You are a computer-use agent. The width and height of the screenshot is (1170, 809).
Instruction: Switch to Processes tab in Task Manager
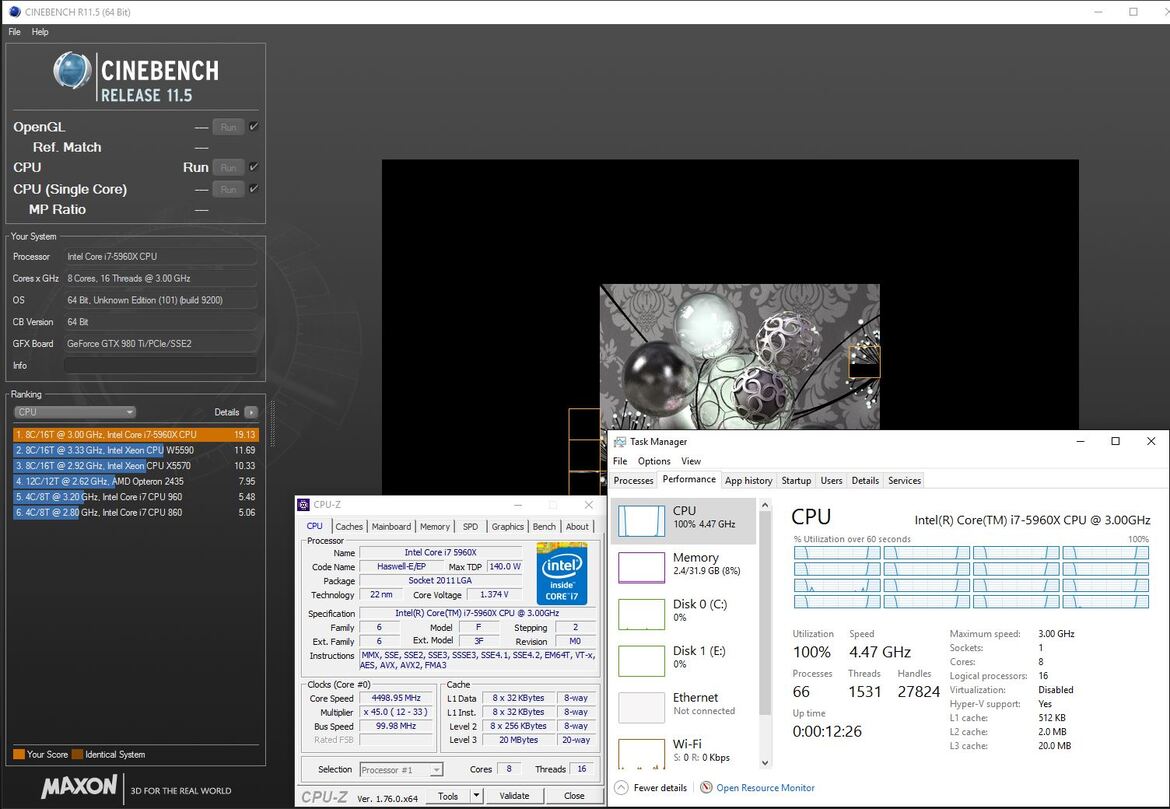pyautogui.click(x=634, y=481)
